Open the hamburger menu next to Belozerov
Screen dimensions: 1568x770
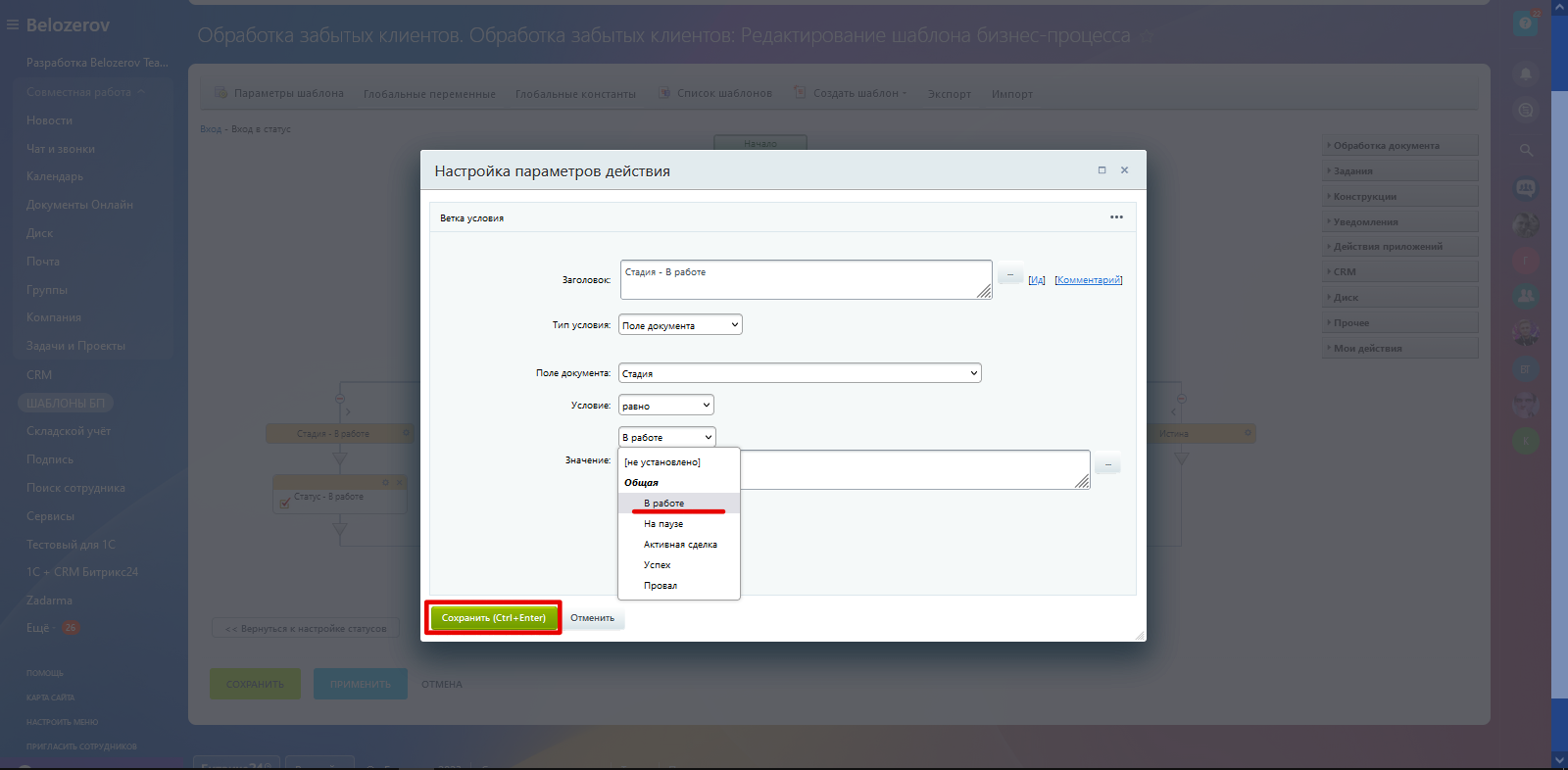pos(13,25)
